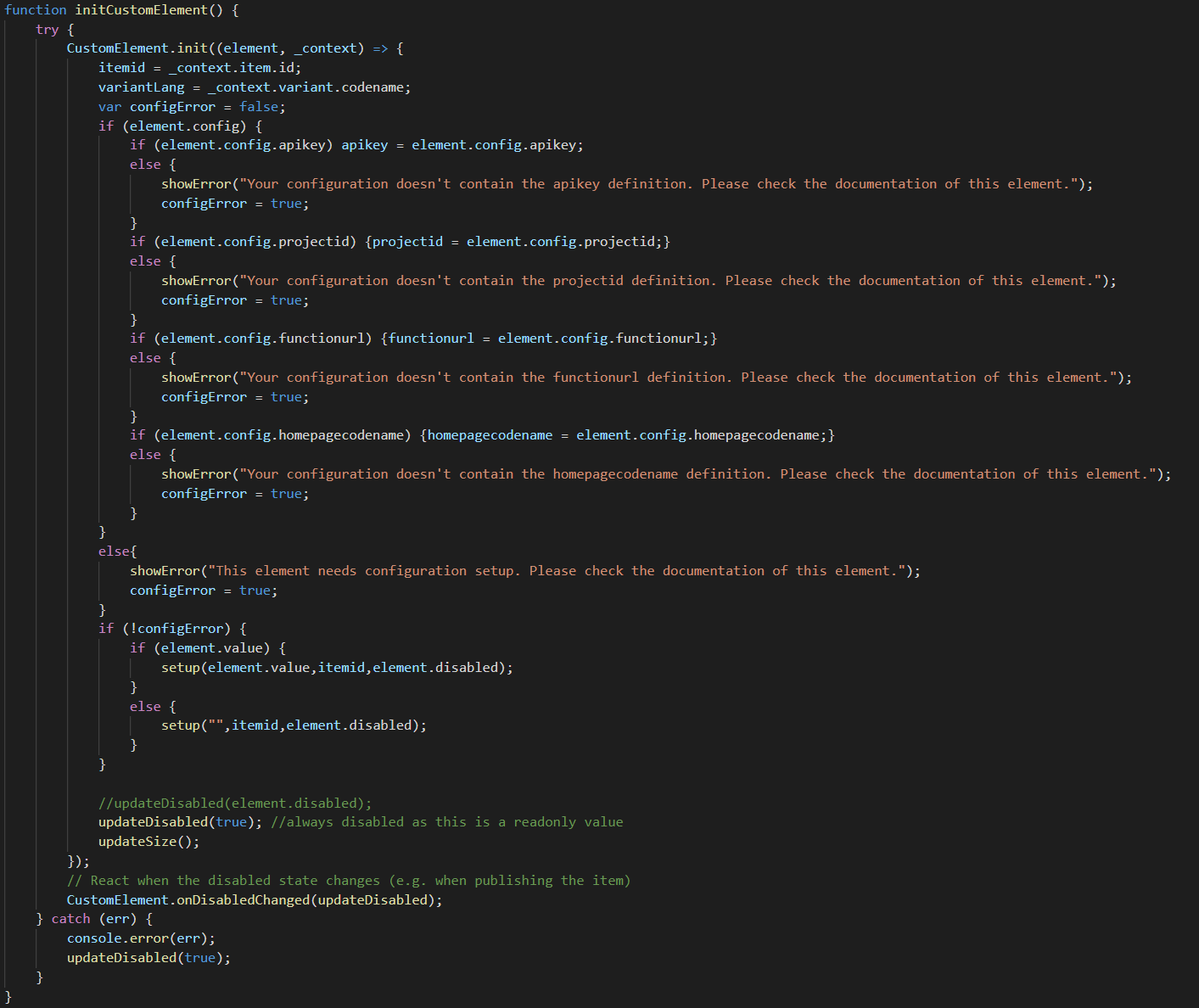Click the variantLang identifier
This screenshot has height=1008, width=1199.
[x=141, y=87]
